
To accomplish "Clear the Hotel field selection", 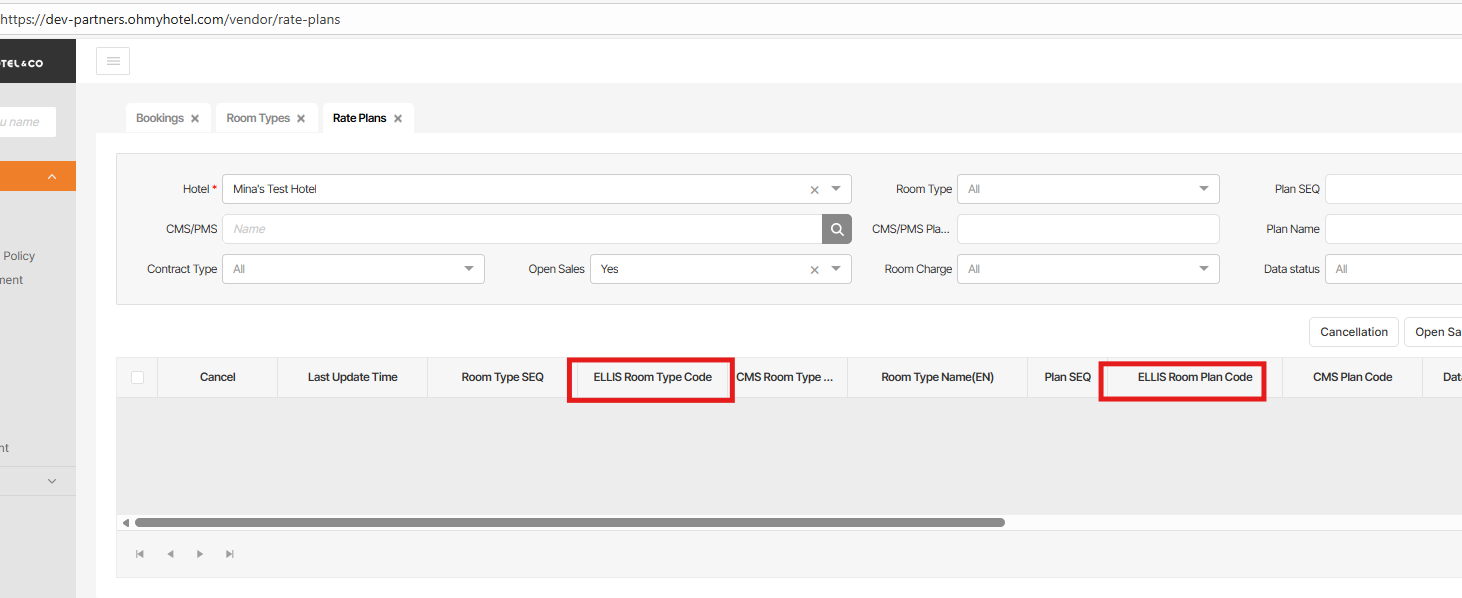I will click(814, 190).
